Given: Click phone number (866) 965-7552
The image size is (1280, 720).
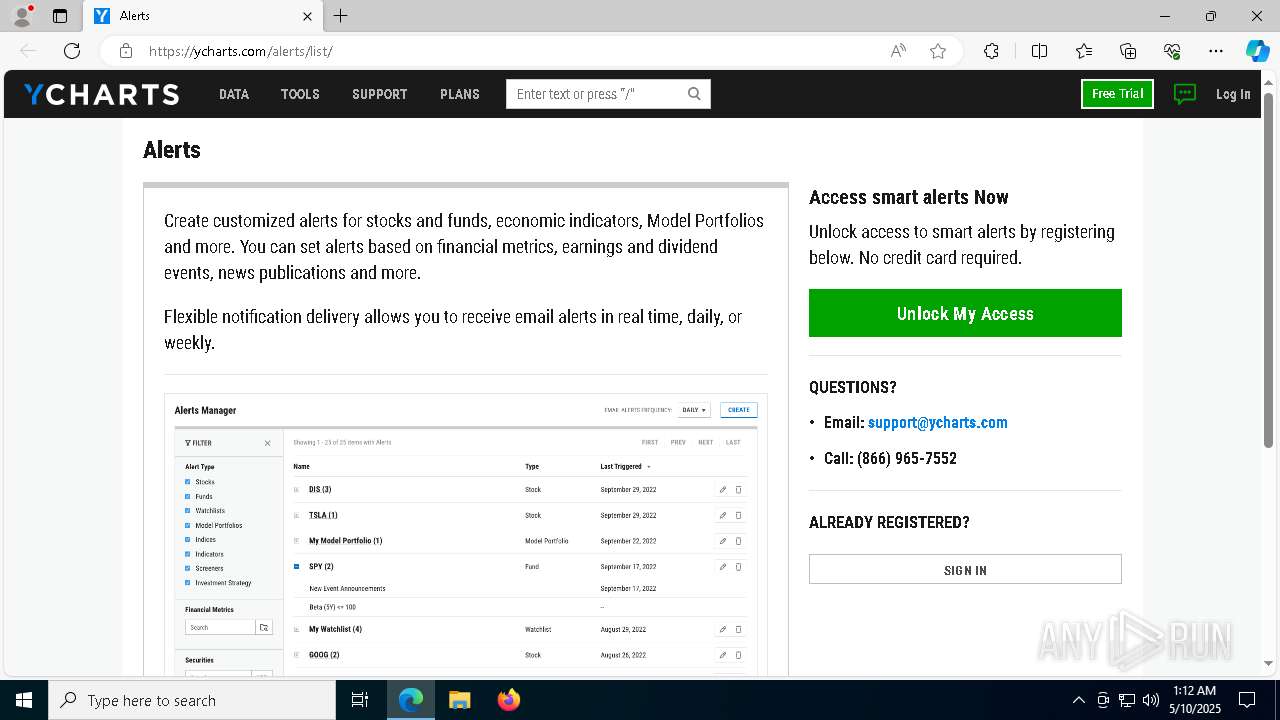Looking at the screenshot, I should 906,458.
